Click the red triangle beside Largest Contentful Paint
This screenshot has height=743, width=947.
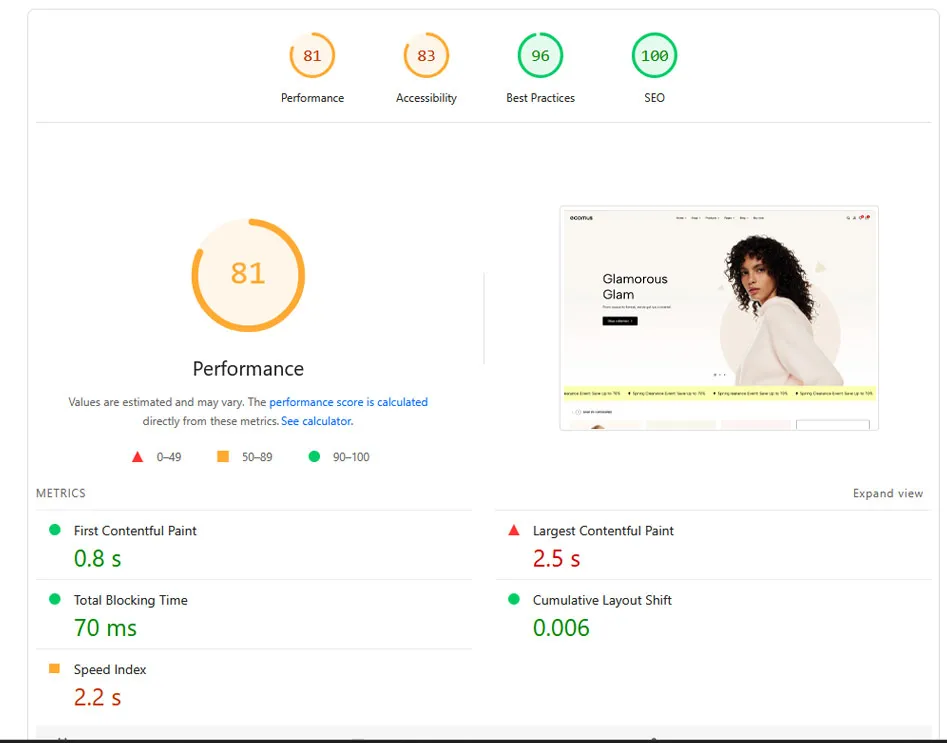tap(514, 530)
